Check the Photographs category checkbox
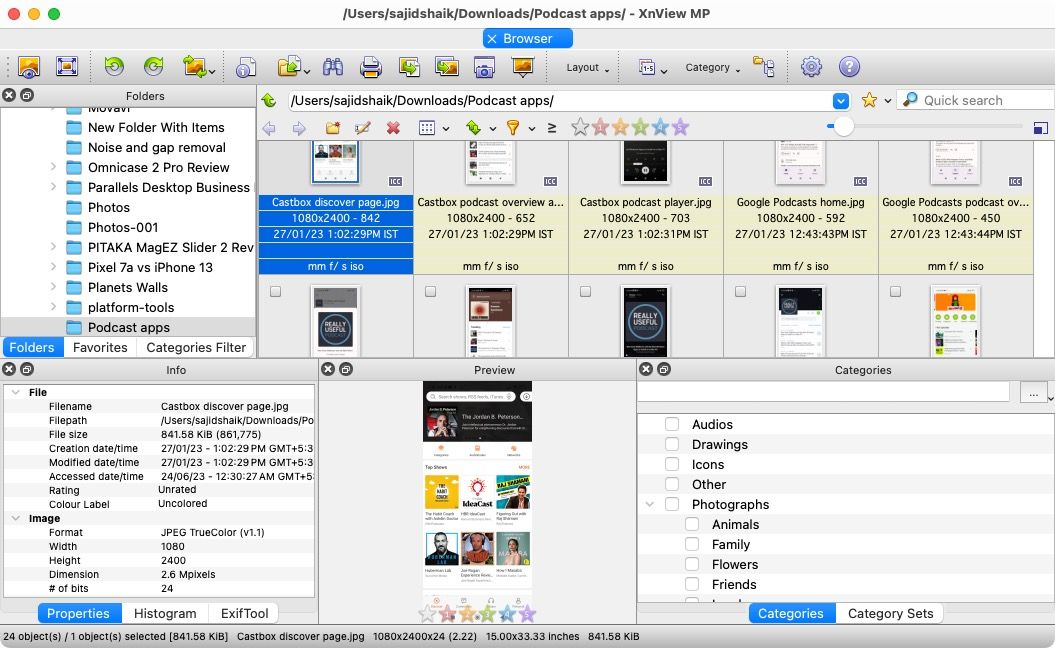This screenshot has height=648, width=1055. [x=671, y=504]
